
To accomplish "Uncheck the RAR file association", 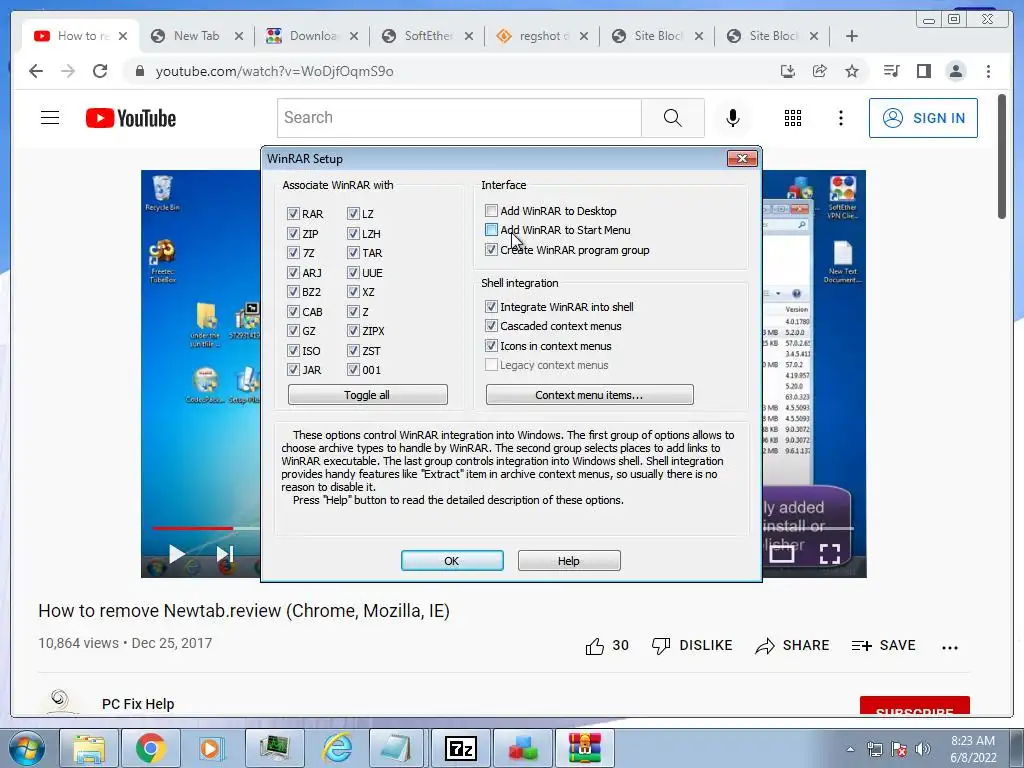I will [x=293, y=214].
